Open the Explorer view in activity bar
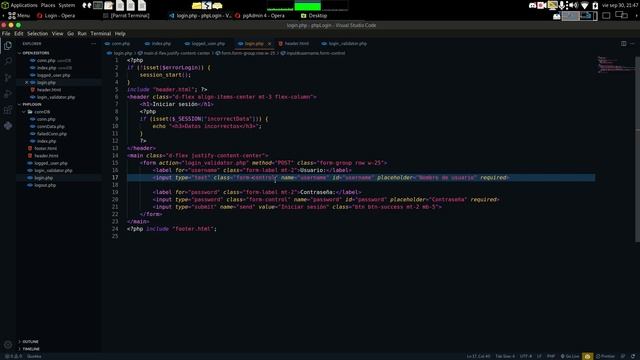Image resolution: width=640 pixels, height=360 pixels. click(x=8, y=46)
